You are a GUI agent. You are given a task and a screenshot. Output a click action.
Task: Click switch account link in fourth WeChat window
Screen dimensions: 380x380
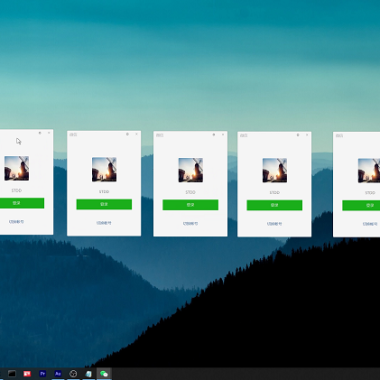point(274,224)
